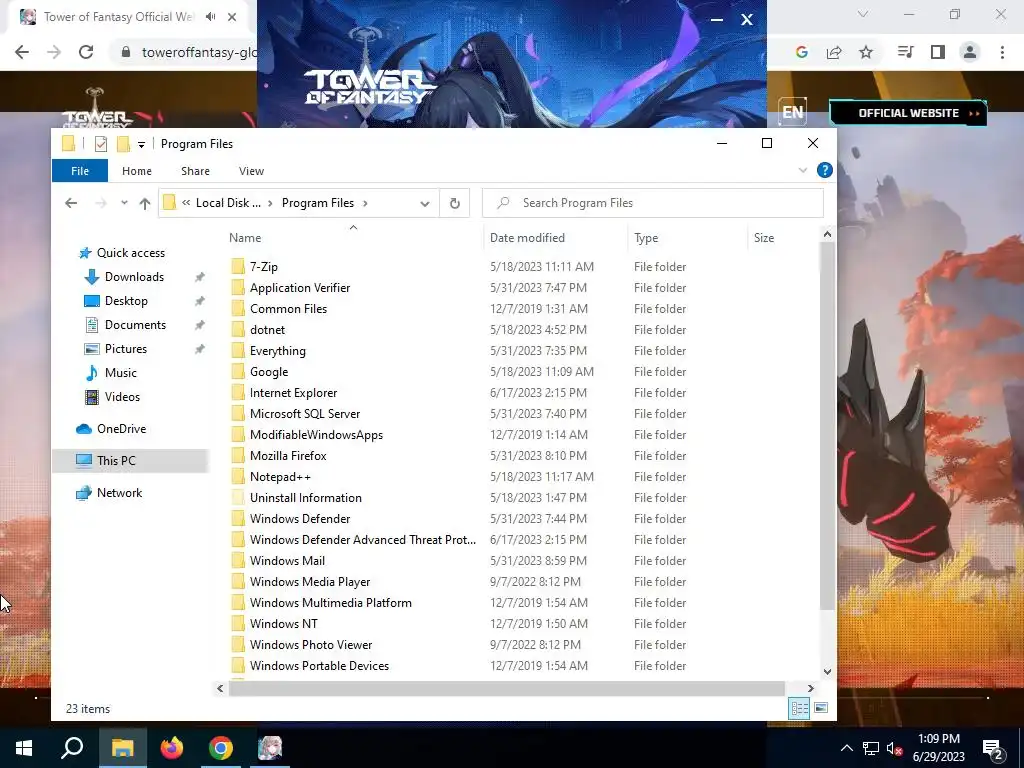Screen dimensions: 1024x768
Task: Click the Explorer help question mark icon
Action: (x=825, y=170)
